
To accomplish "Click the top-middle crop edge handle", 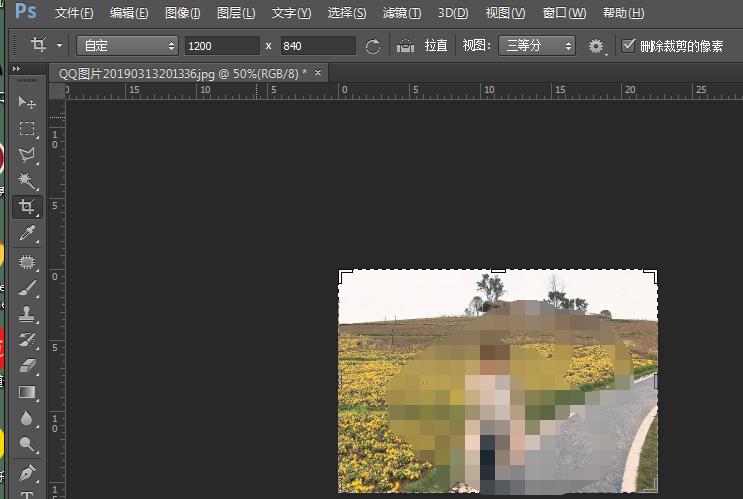I will point(498,271).
